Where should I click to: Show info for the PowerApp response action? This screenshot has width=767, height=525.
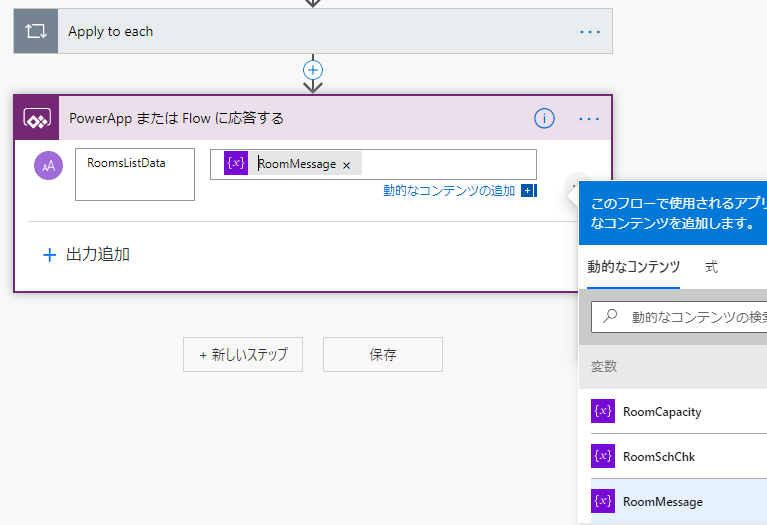544,118
